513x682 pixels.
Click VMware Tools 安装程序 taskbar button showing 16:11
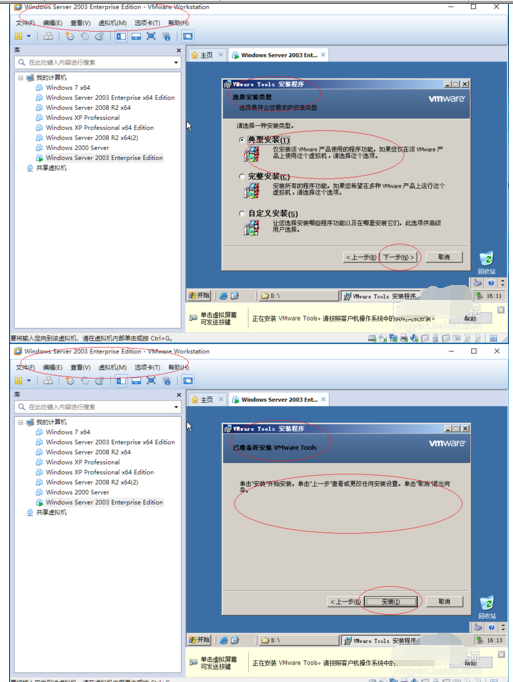[x=381, y=296]
